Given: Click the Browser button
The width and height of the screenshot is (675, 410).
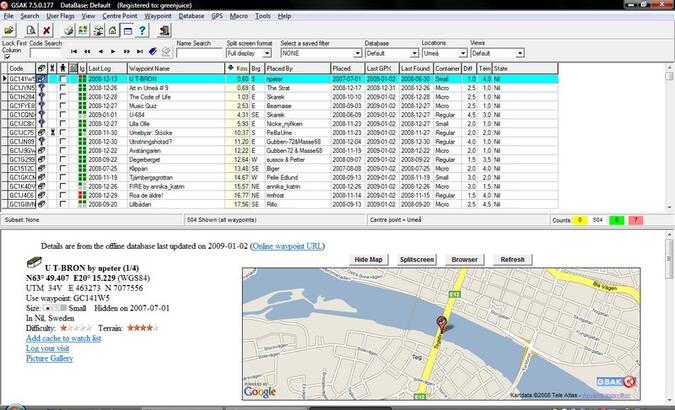Looking at the screenshot, I should (464, 259).
